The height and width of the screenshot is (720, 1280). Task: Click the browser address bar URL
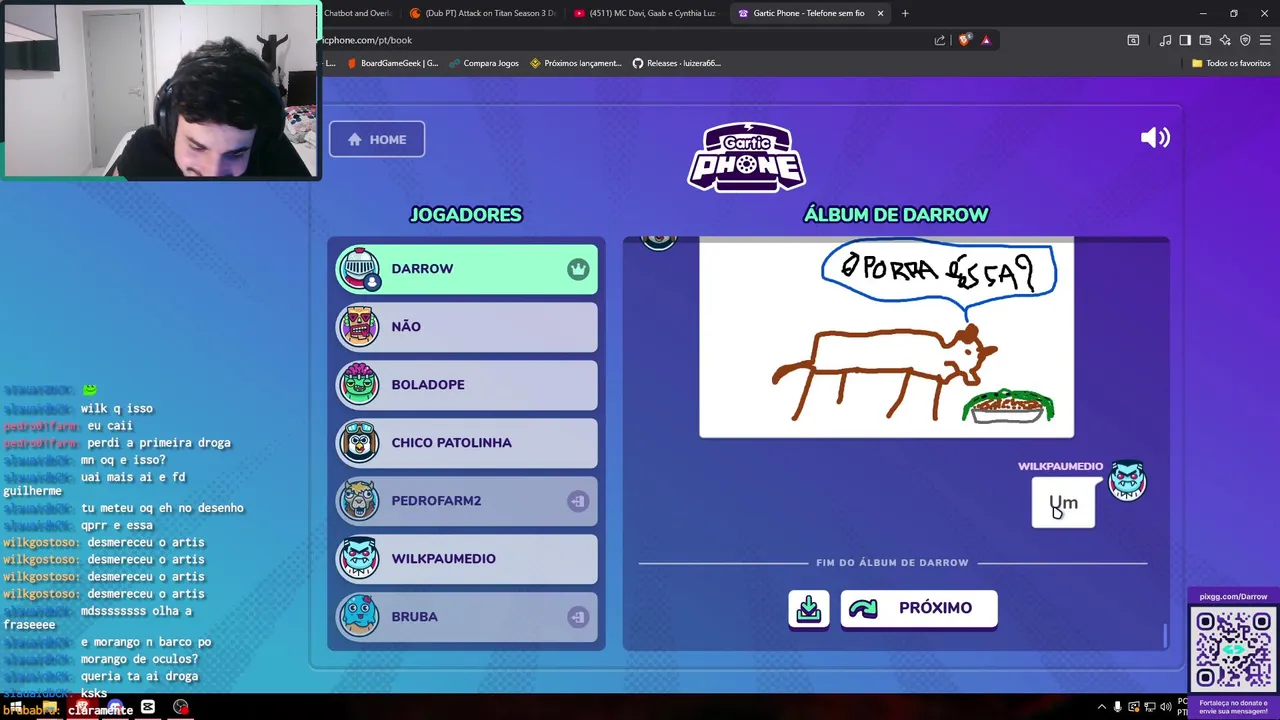point(367,40)
